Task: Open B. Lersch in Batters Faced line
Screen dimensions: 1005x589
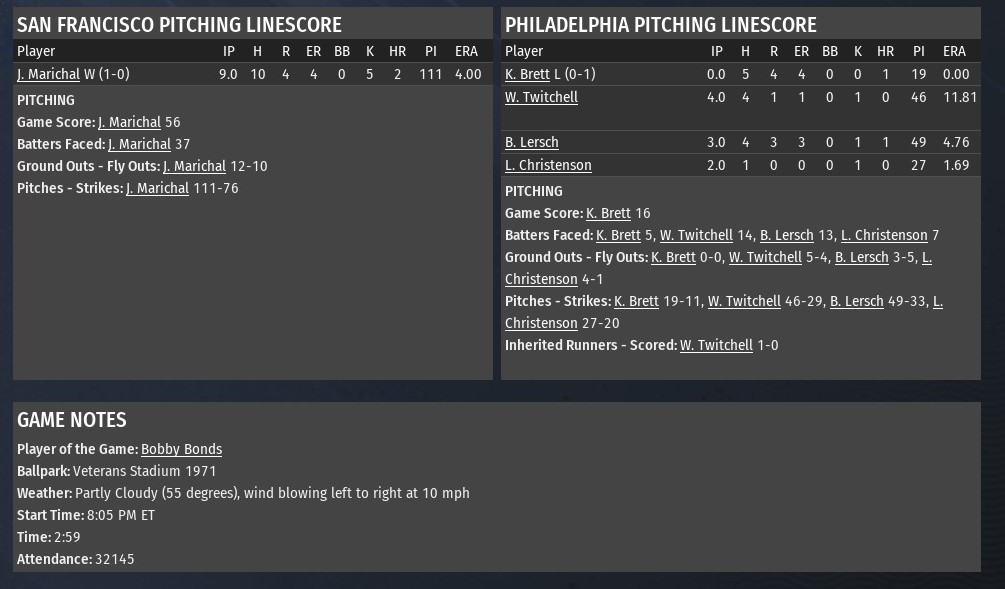Action: tap(786, 235)
